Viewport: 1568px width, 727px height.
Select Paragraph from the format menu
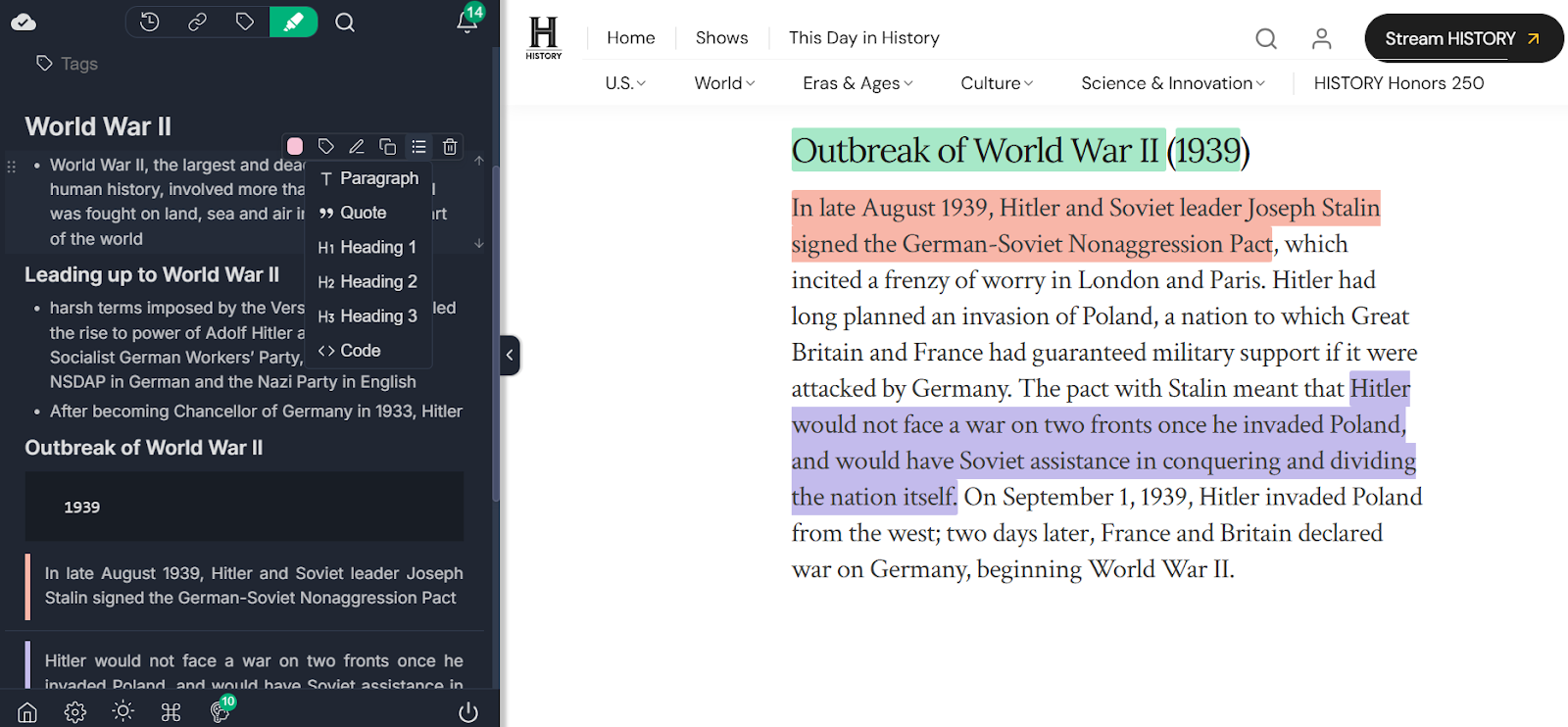click(x=368, y=178)
